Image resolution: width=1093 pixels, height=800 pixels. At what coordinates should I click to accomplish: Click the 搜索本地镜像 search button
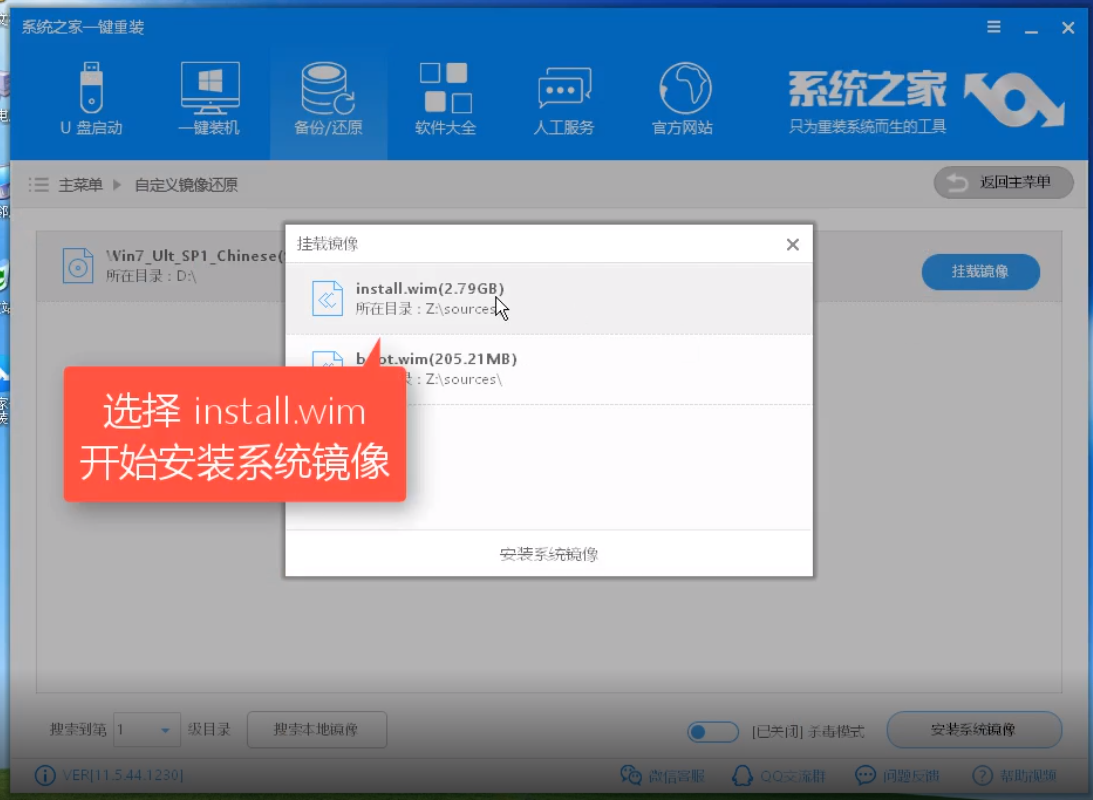[316, 730]
